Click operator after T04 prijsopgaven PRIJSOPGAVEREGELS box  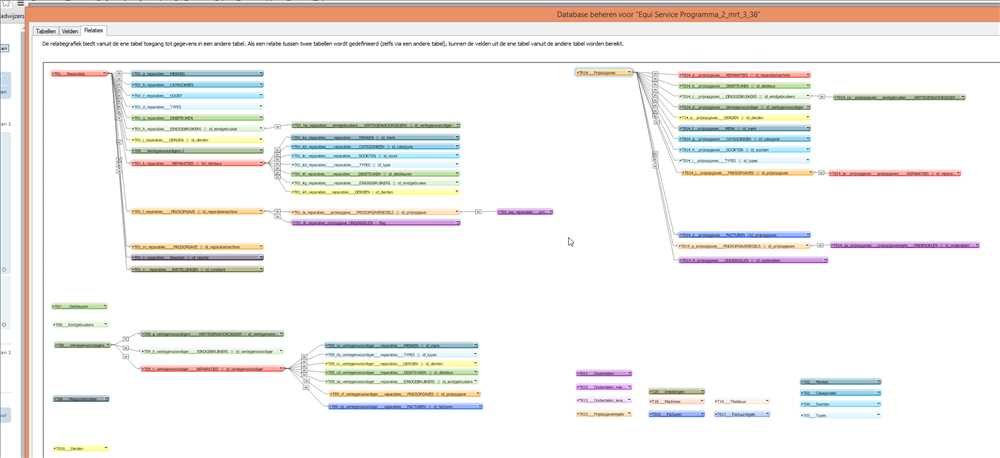click(821, 245)
